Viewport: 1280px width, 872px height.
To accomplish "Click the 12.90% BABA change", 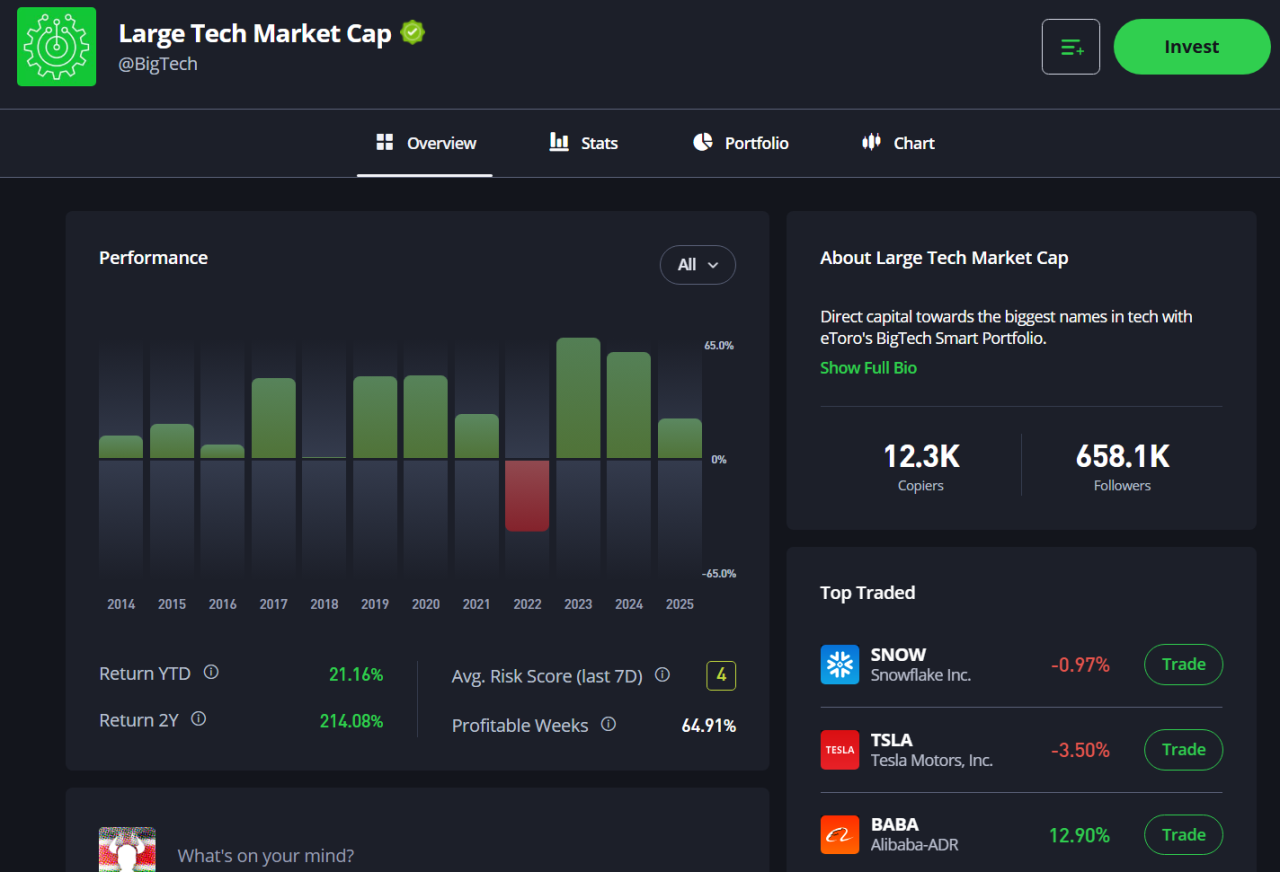I will [x=1080, y=835].
